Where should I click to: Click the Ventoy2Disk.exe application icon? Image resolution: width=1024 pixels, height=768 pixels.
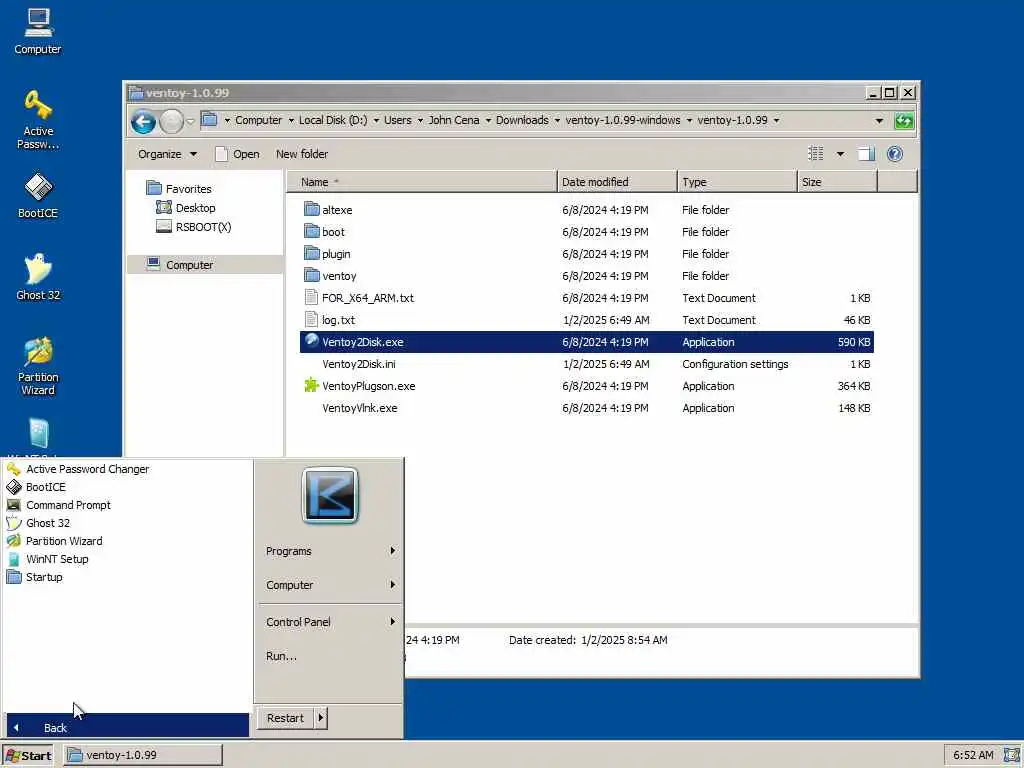(x=312, y=341)
